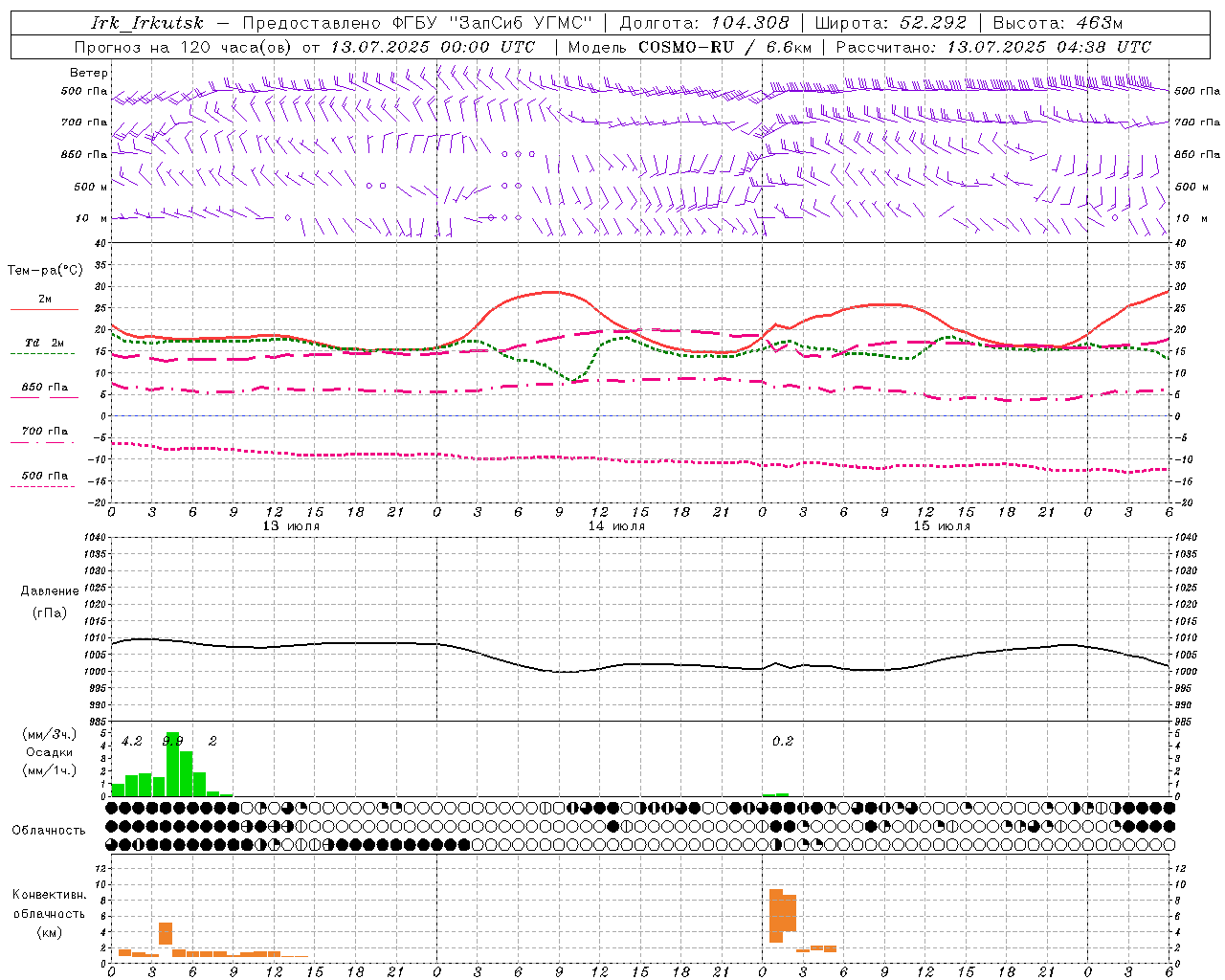The height and width of the screenshot is (980, 1225).
Task: Click the 14 июля date label
Action: 616,526
